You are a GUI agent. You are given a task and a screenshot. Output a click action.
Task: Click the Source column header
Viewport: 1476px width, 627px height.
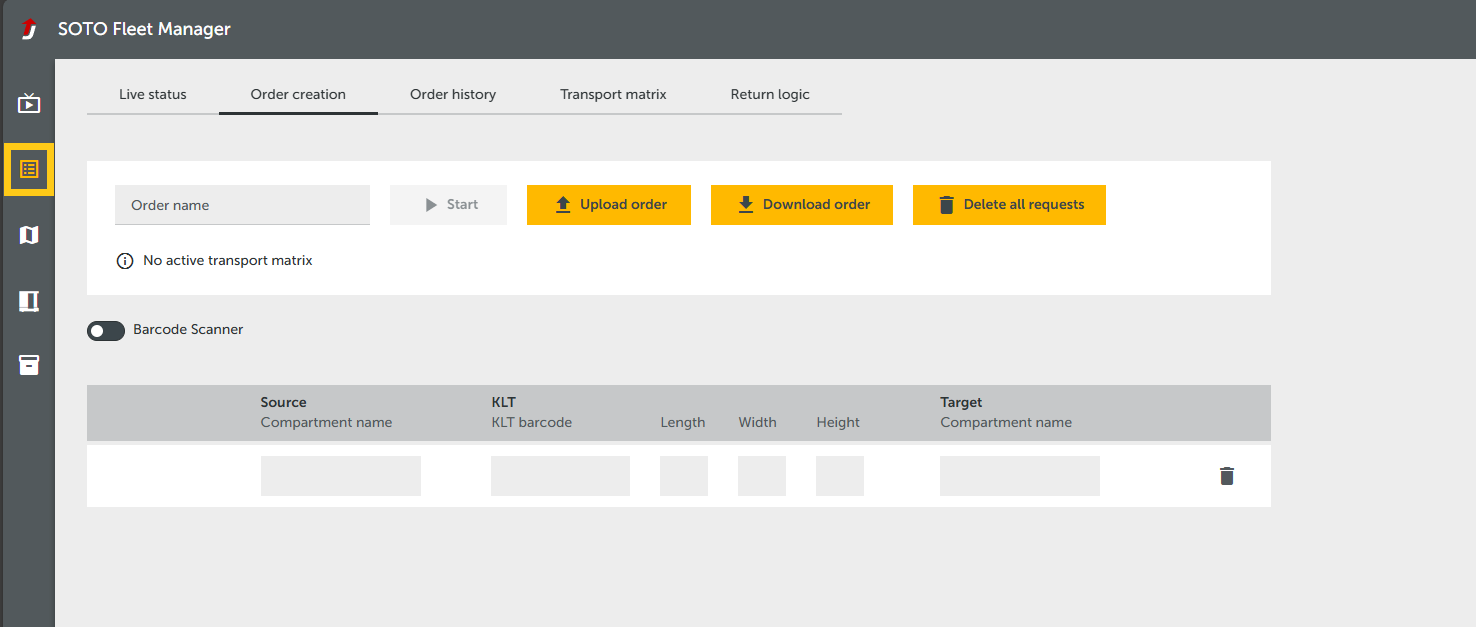tap(284, 402)
